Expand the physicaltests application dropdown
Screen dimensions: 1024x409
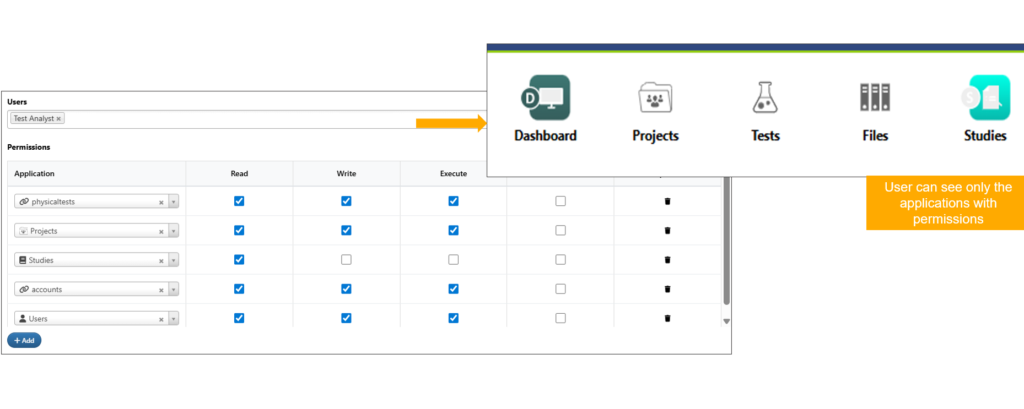pyautogui.click(x=173, y=202)
